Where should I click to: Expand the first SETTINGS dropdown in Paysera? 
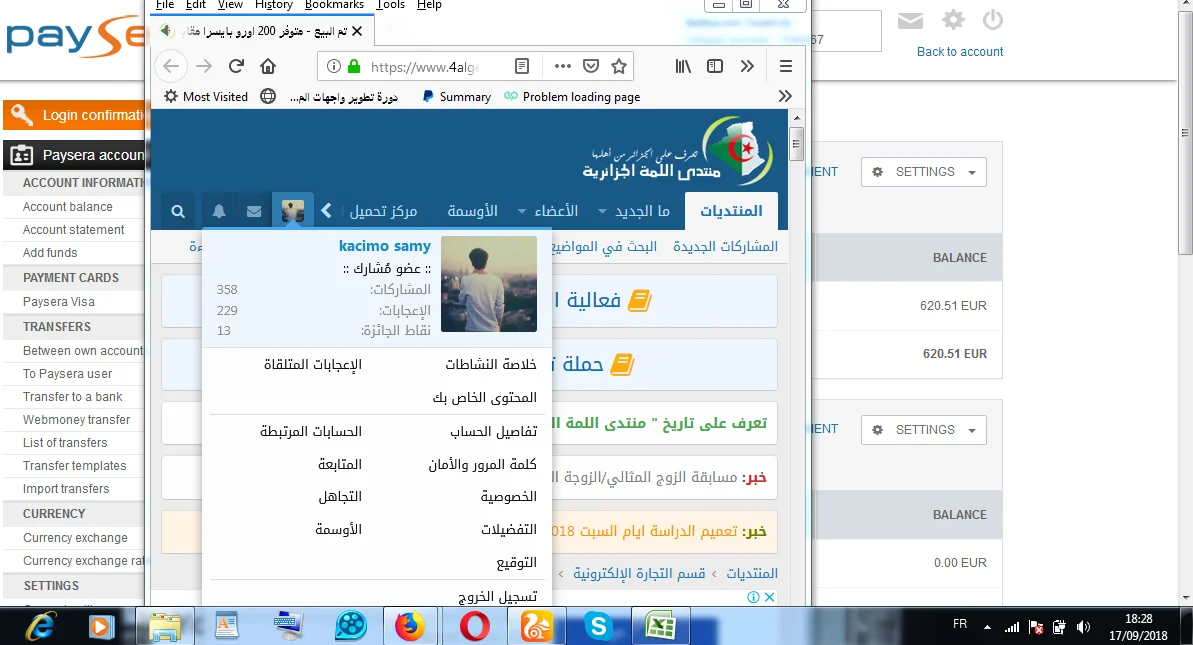tap(923, 172)
